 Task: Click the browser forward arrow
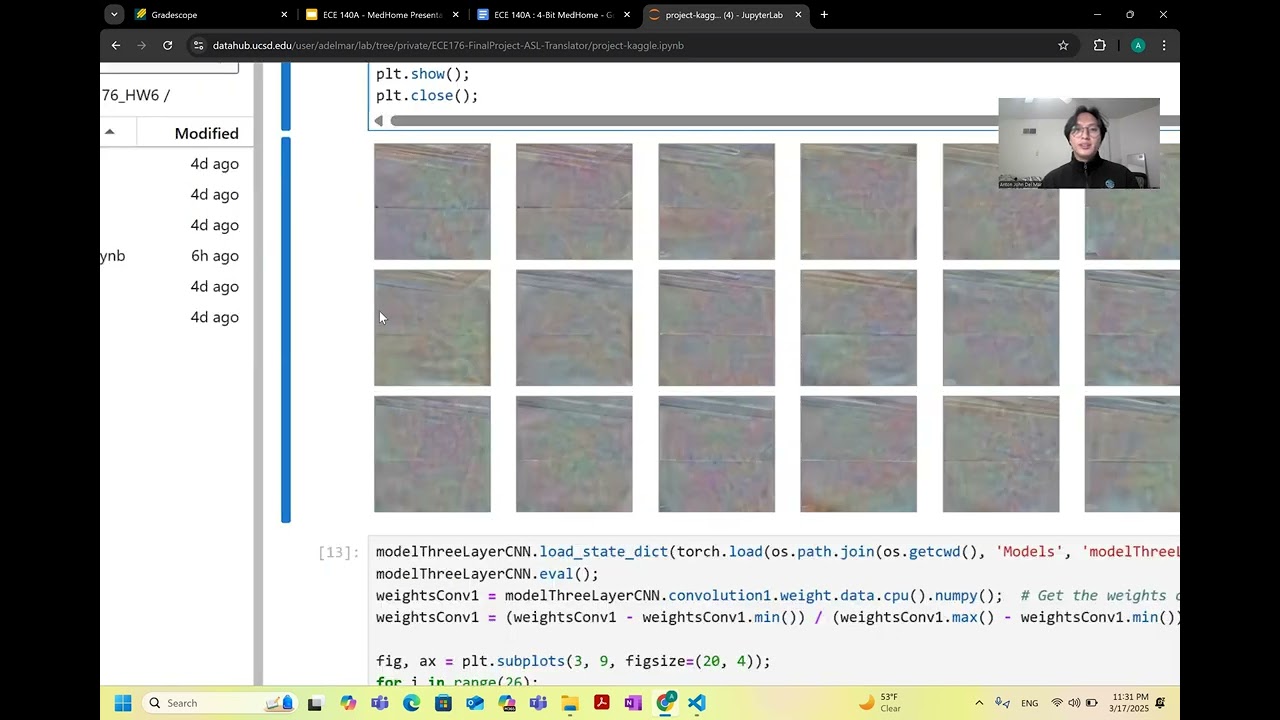coord(142,45)
